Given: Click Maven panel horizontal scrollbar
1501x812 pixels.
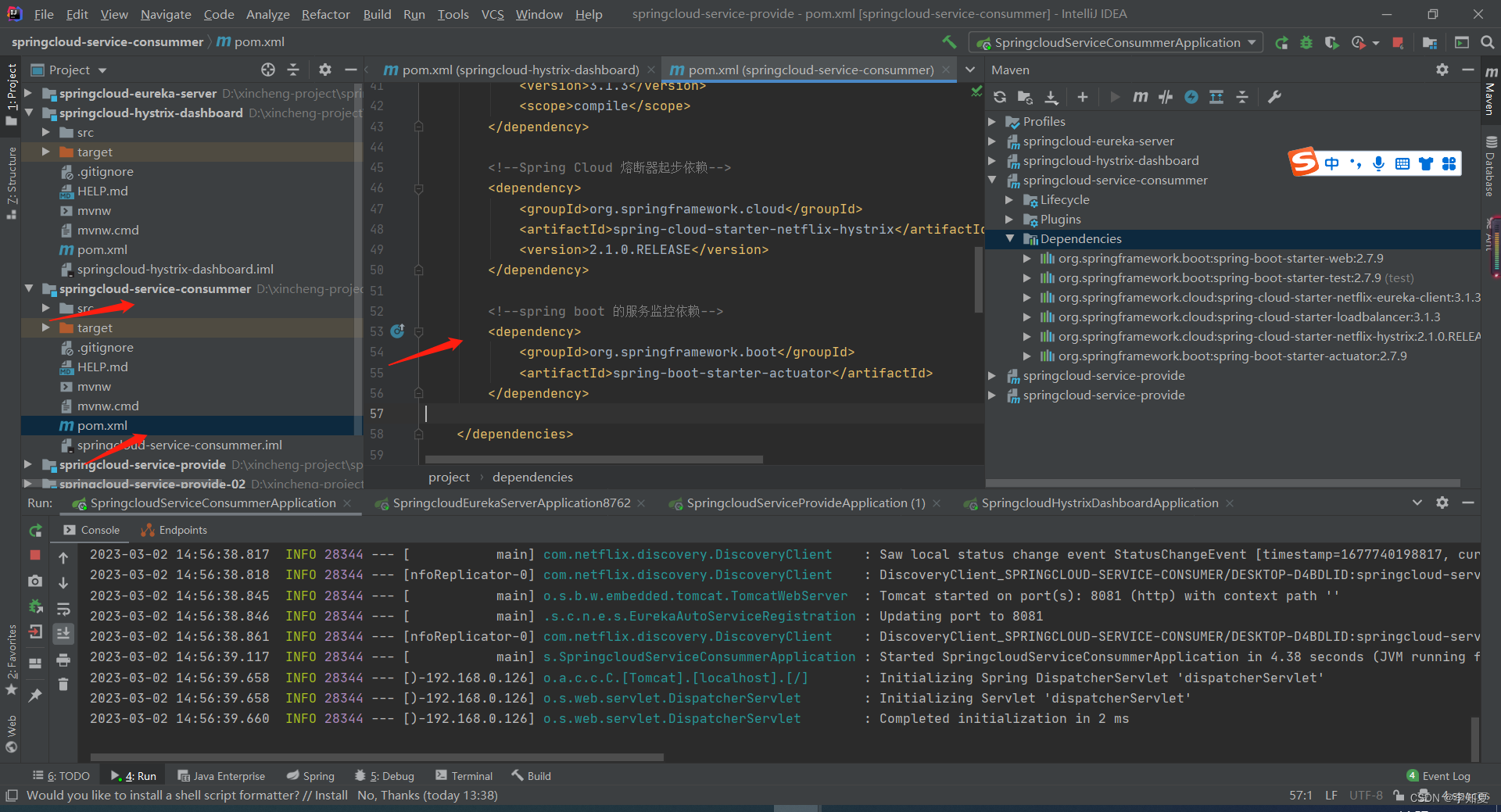Looking at the screenshot, I should click(x=1223, y=483).
